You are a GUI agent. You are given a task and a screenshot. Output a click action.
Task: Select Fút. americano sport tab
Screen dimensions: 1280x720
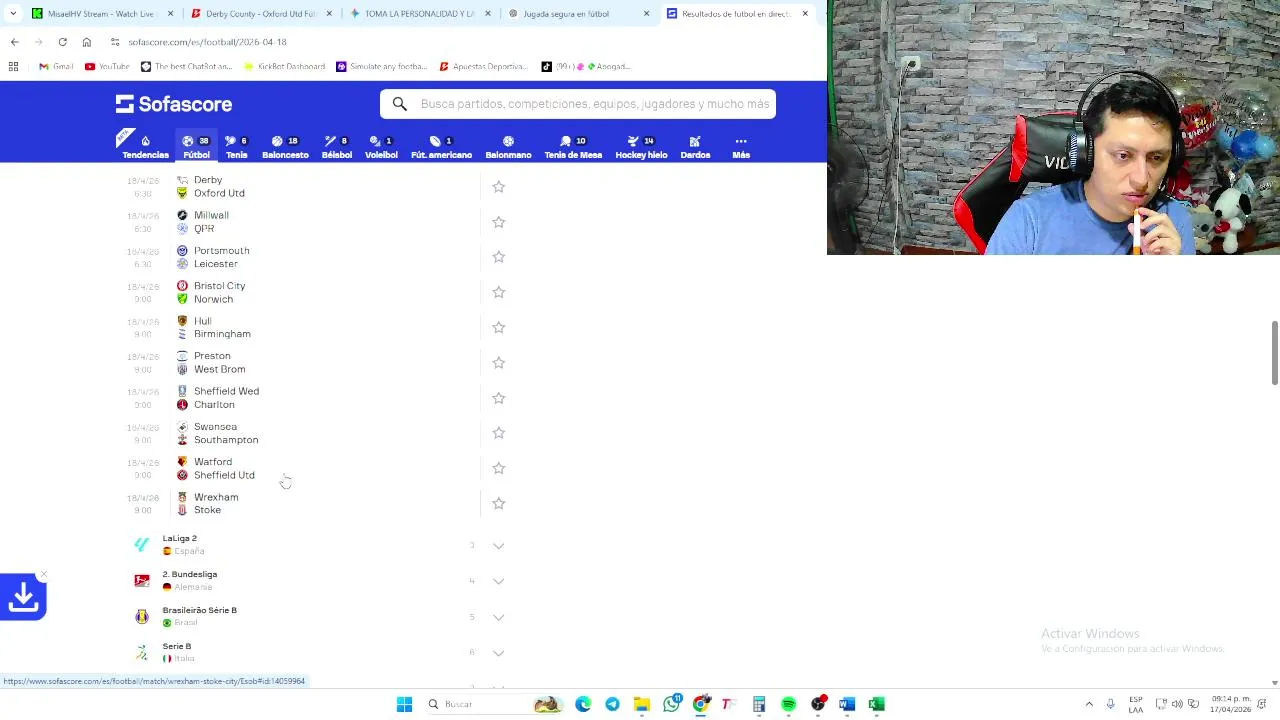(441, 147)
